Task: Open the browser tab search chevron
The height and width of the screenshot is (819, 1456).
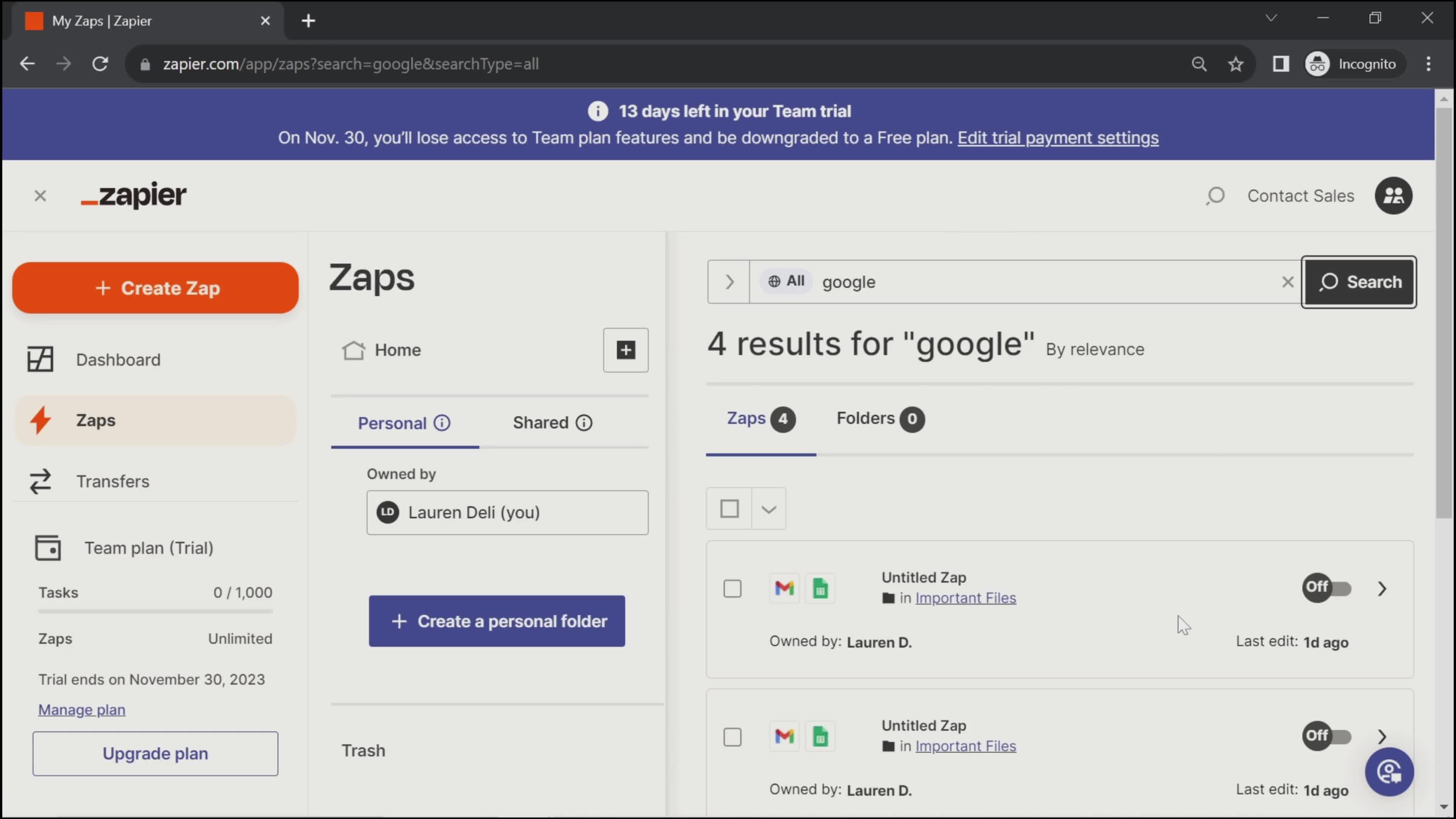Action: [x=1271, y=18]
